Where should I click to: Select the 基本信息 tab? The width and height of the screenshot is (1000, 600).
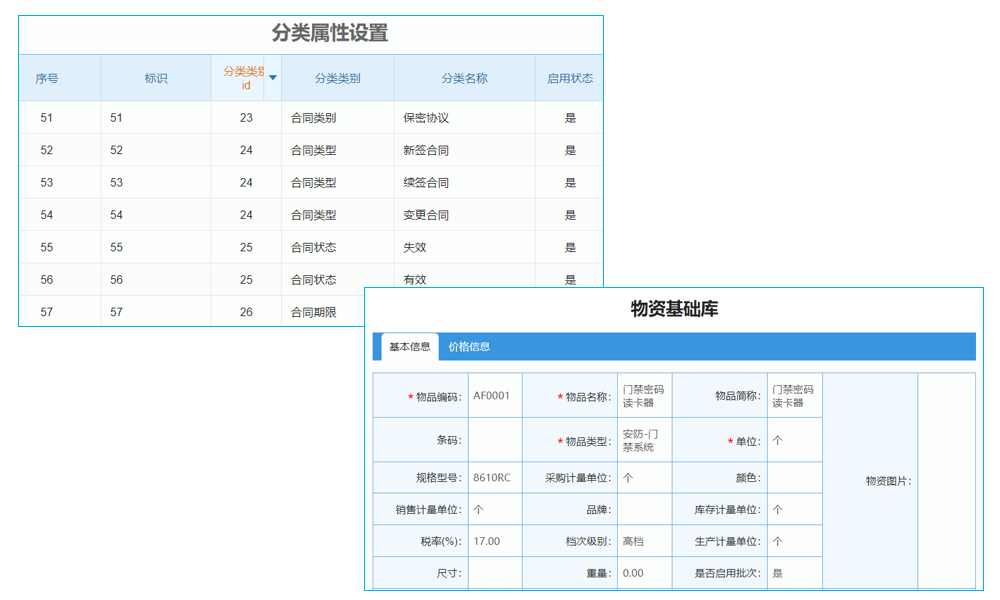(x=411, y=345)
